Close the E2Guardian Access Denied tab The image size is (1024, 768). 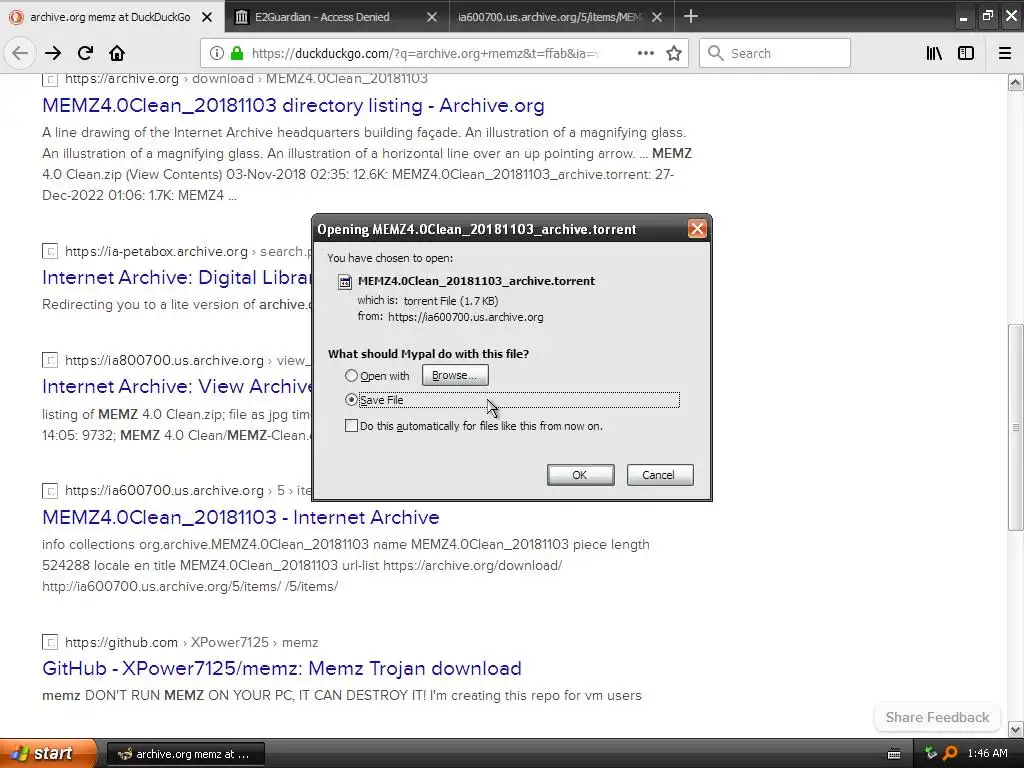[432, 17]
